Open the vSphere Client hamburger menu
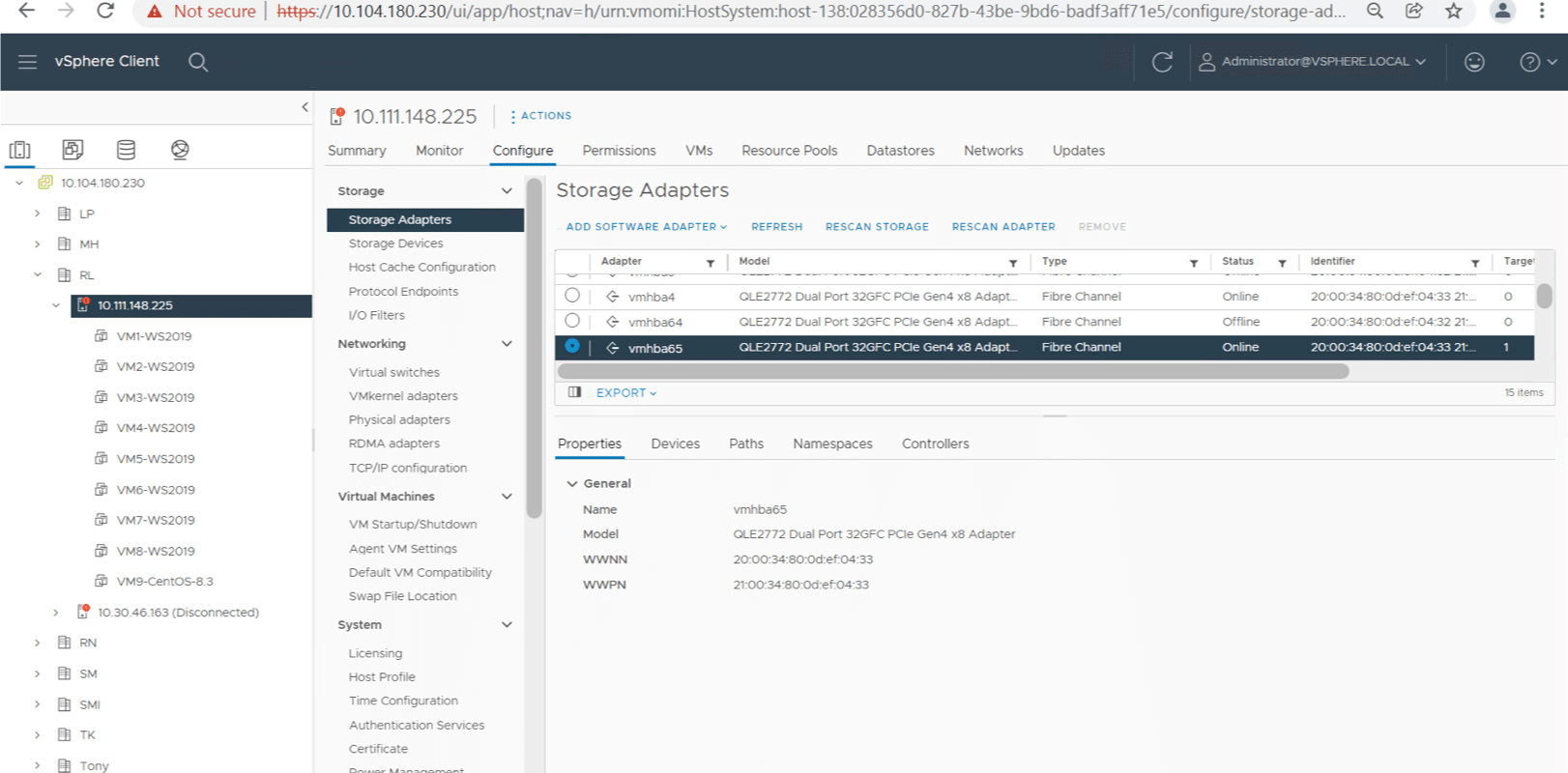The height and width of the screenshot is (773, 1568). click(27, 62)
